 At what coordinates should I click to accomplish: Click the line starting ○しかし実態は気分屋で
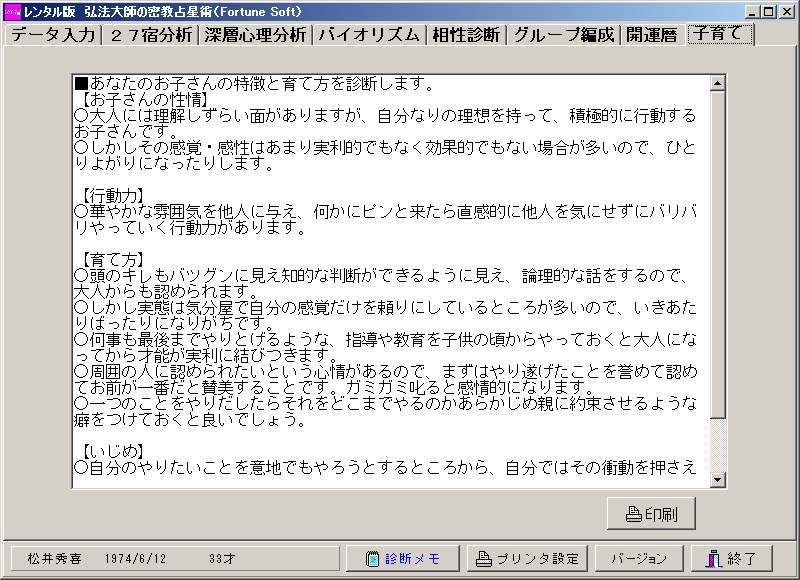(x=385, y=307)
